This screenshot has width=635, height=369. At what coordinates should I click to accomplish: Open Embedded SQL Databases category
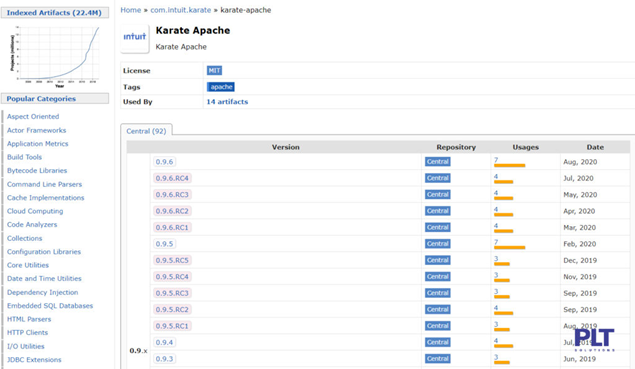pos(50,305)
